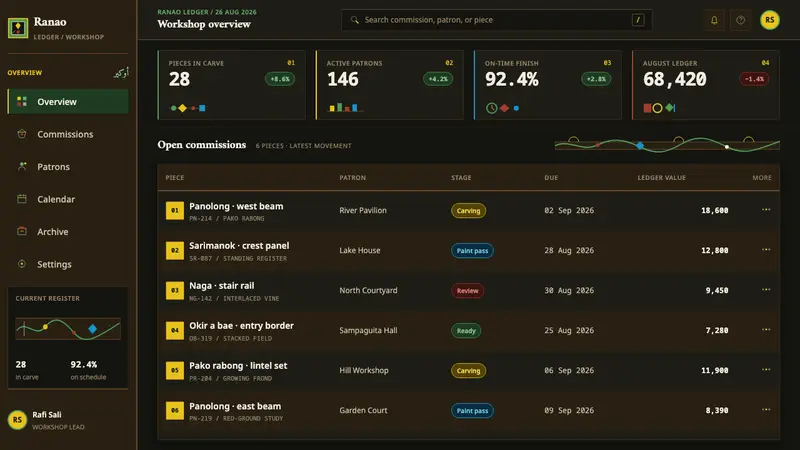The height and width of the screenshot is (450, 800).
Task: Click the +4.2% change badge
Action: coord(438,79)
